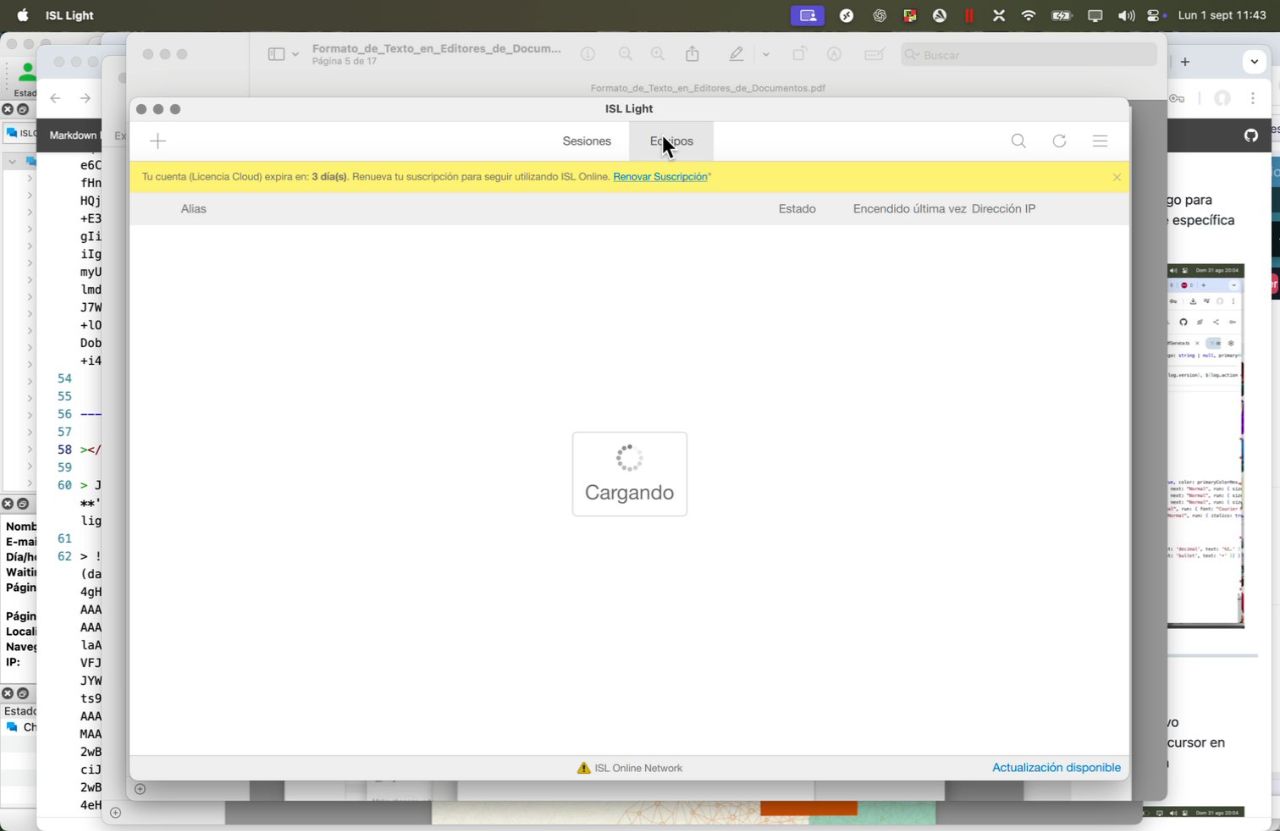Dismiss the yellow license expiry banner
This screenshot has width=1280, height=831.
pos(1117,177)
